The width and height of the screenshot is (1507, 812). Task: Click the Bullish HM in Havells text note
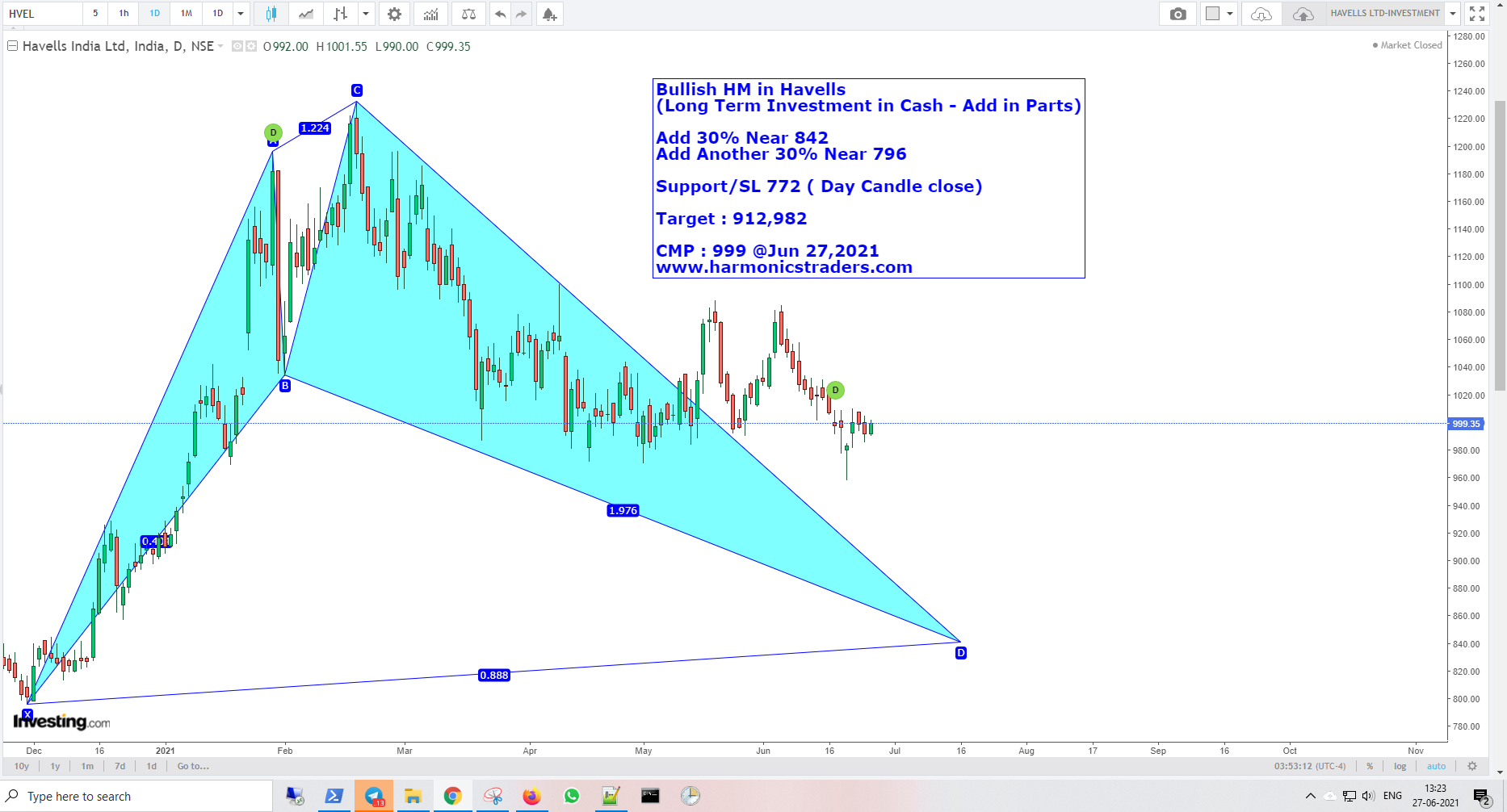pos(868,178)
